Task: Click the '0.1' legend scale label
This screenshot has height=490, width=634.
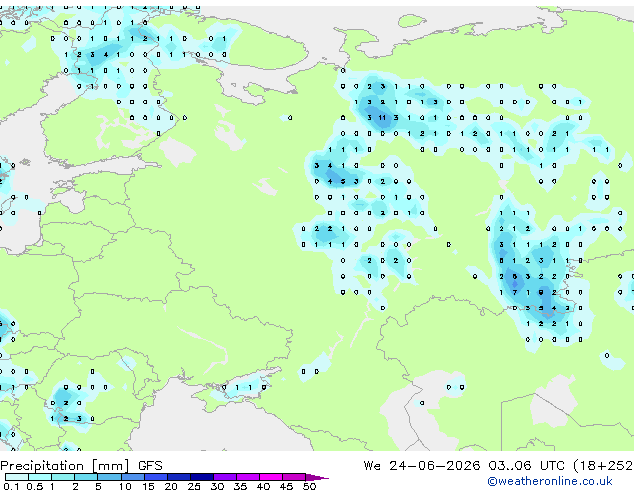Action: coord(11,486)
